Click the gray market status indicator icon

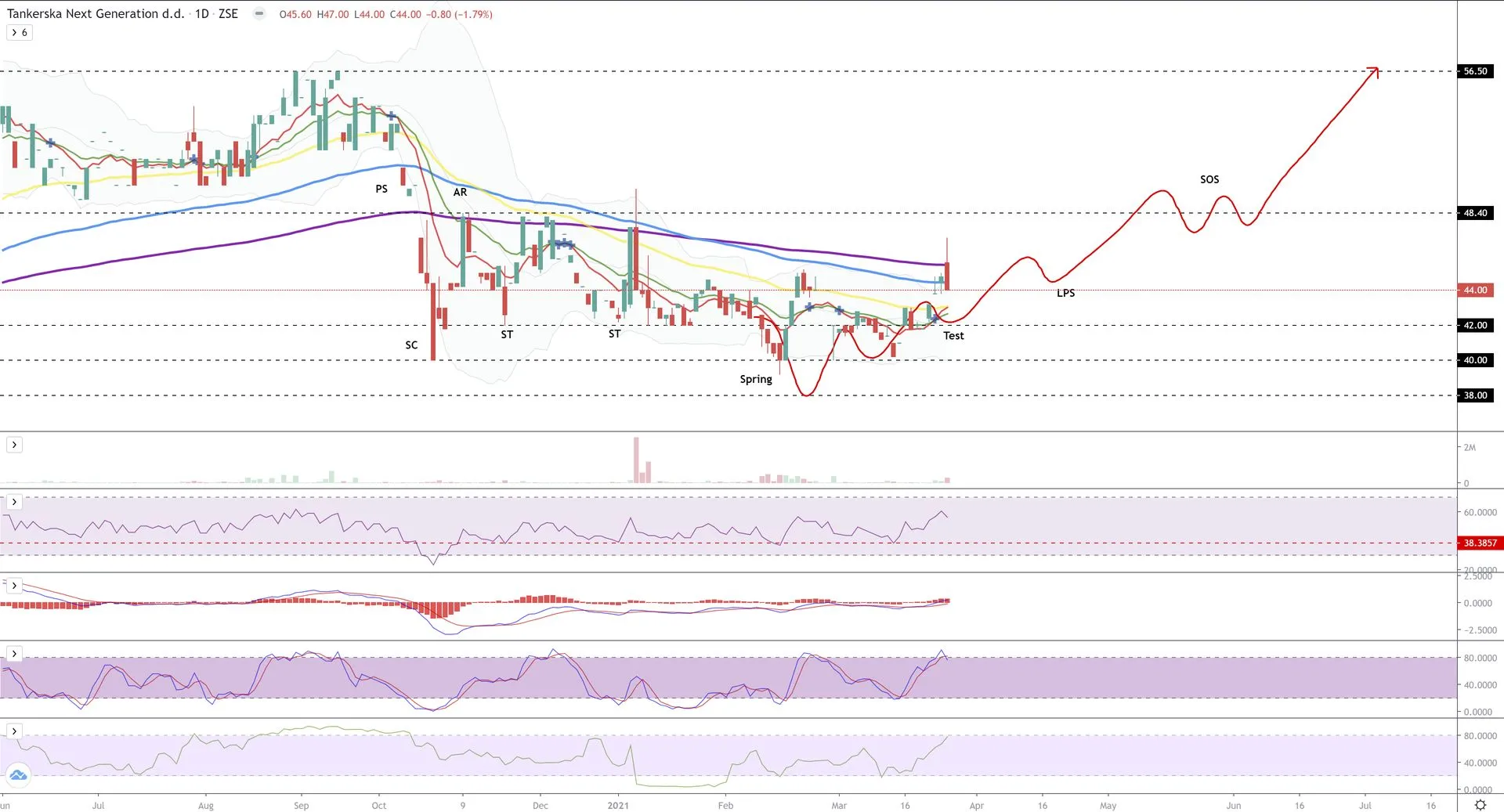tap(259, 14)
